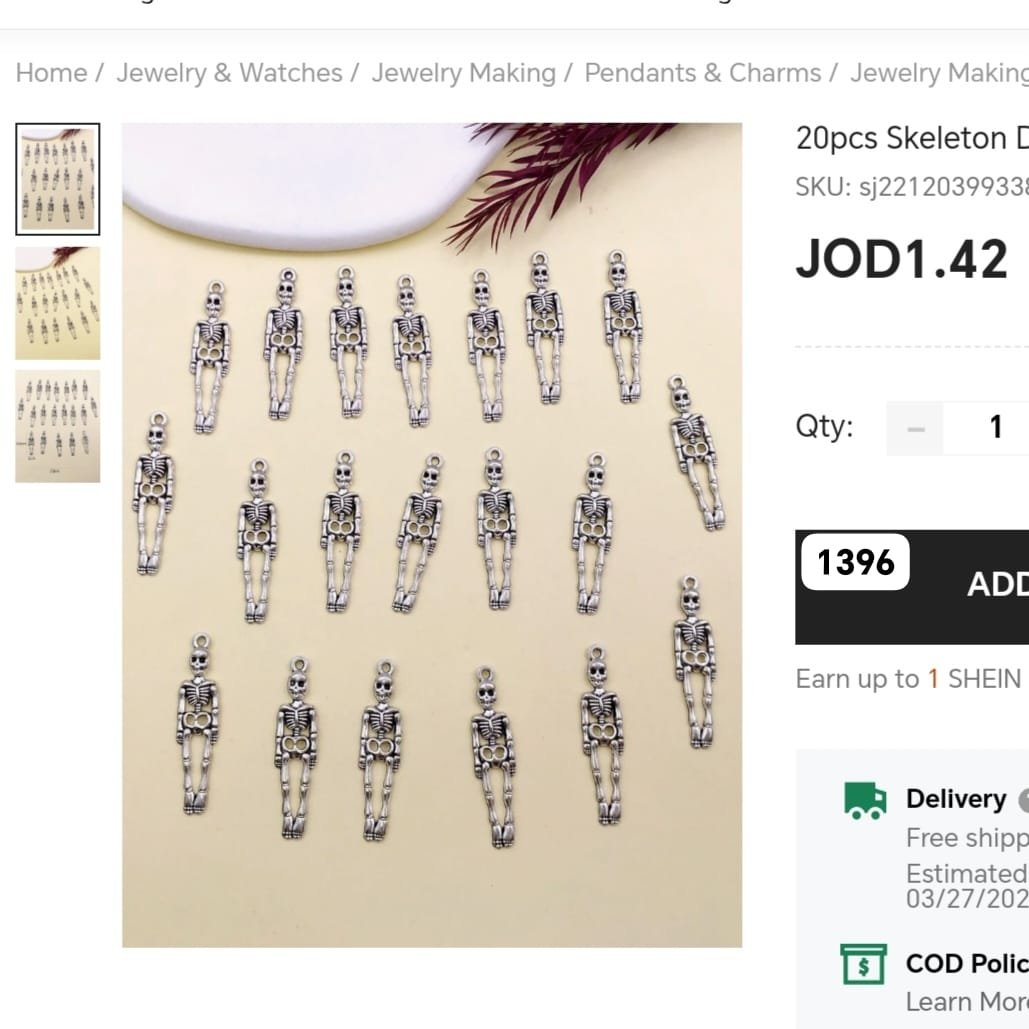
Task: Click the Home breadcrumb link
Action: pos(51,73)
